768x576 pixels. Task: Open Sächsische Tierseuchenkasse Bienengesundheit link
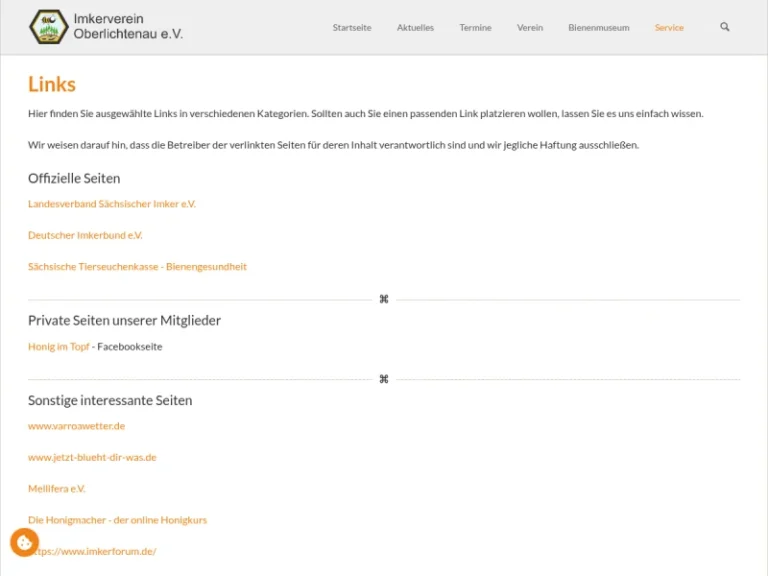(137, 267)
